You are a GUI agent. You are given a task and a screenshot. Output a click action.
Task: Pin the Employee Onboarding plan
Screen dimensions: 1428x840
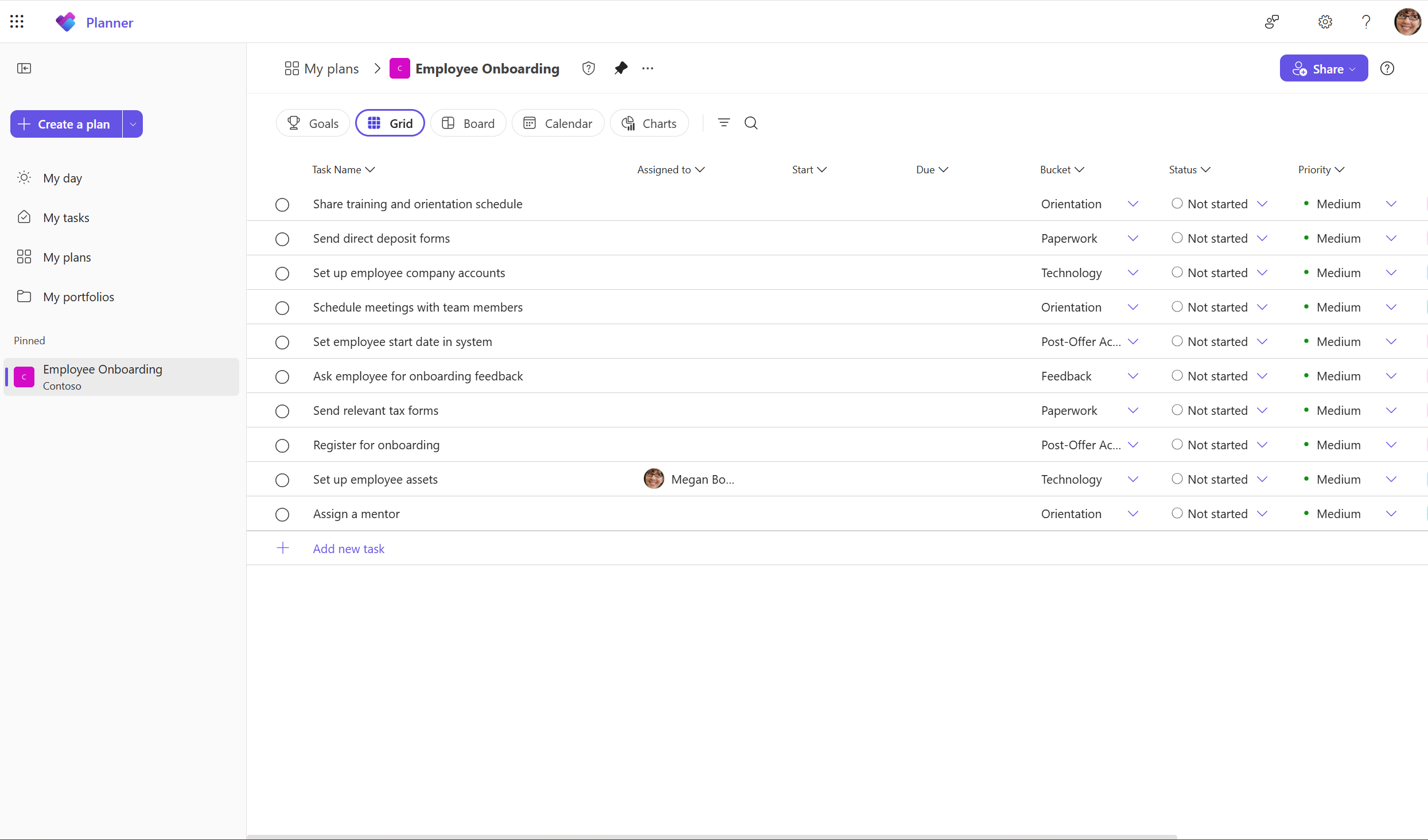point(620,68)
